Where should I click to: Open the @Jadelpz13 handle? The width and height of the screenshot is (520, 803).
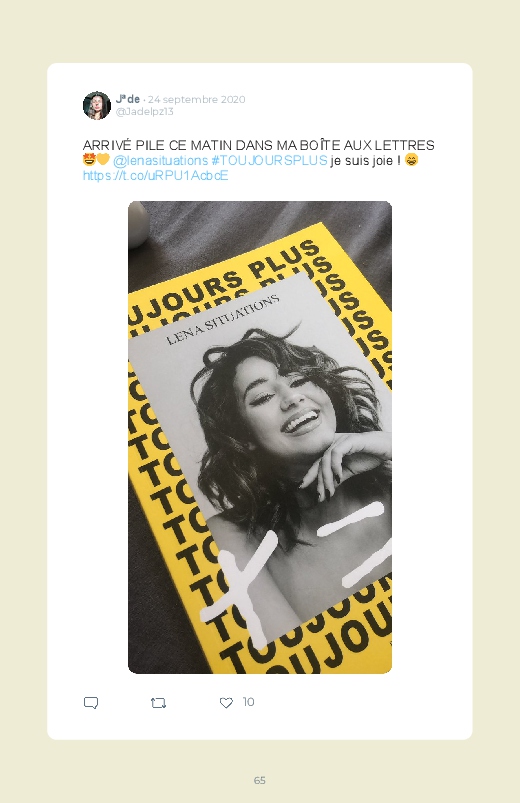tap(144, 112)
